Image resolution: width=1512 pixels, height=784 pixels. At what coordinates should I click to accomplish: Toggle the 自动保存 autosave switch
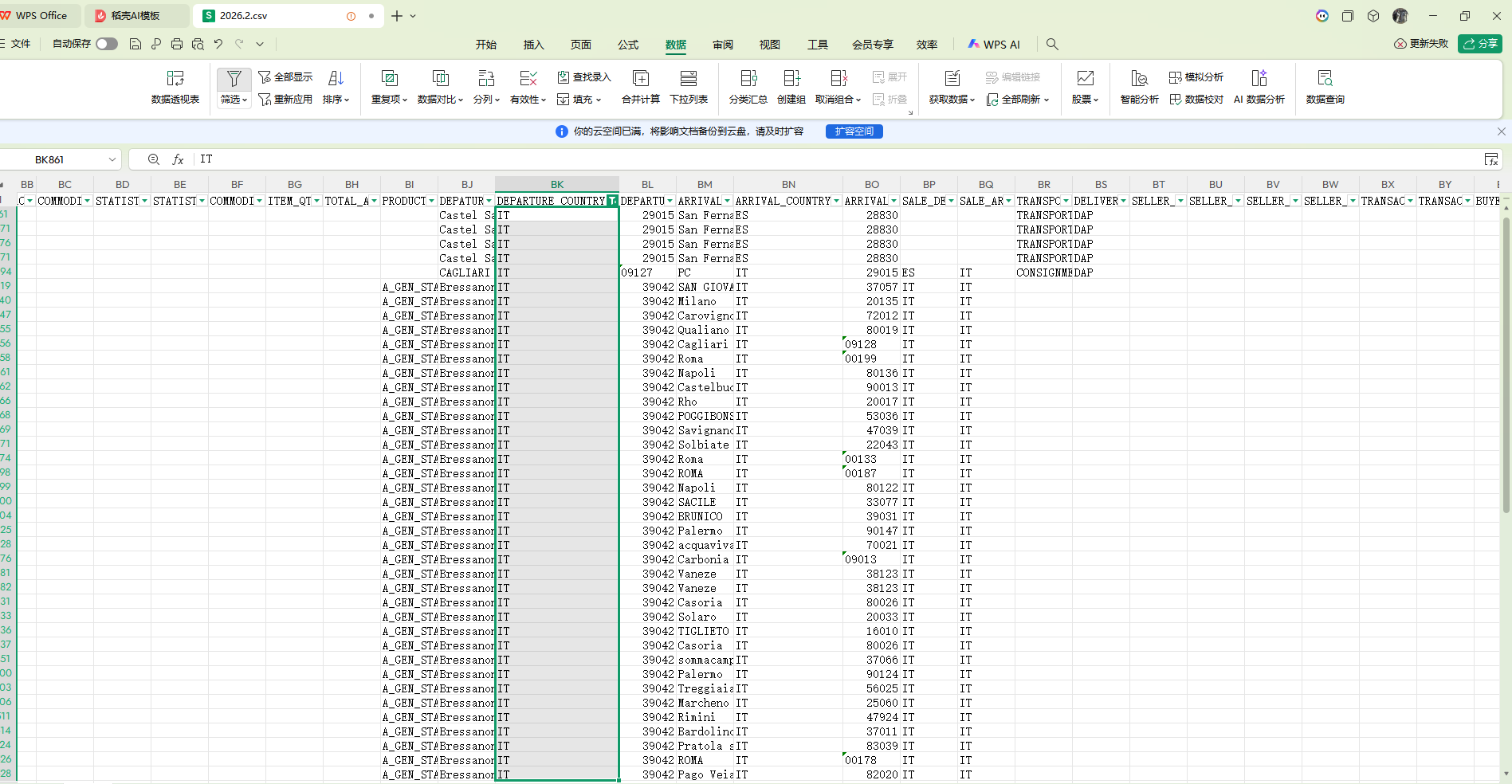(x=107, y=44)
